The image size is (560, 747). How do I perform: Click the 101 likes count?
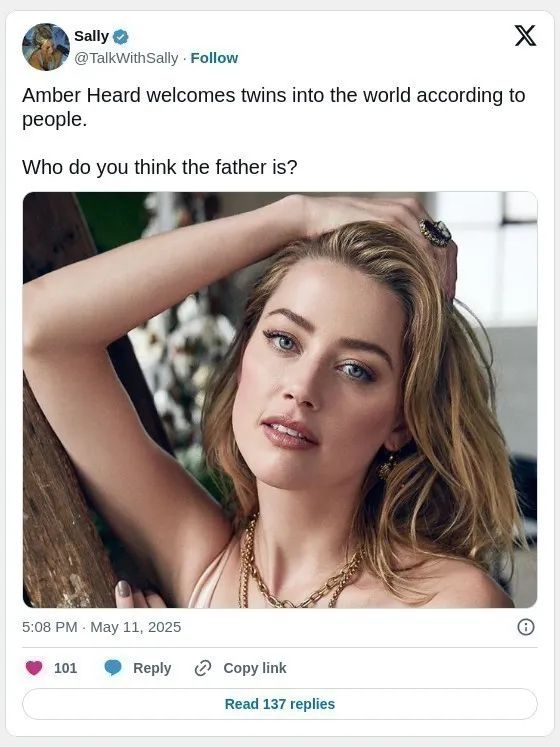pyautogui.click(x=65, y=668)
